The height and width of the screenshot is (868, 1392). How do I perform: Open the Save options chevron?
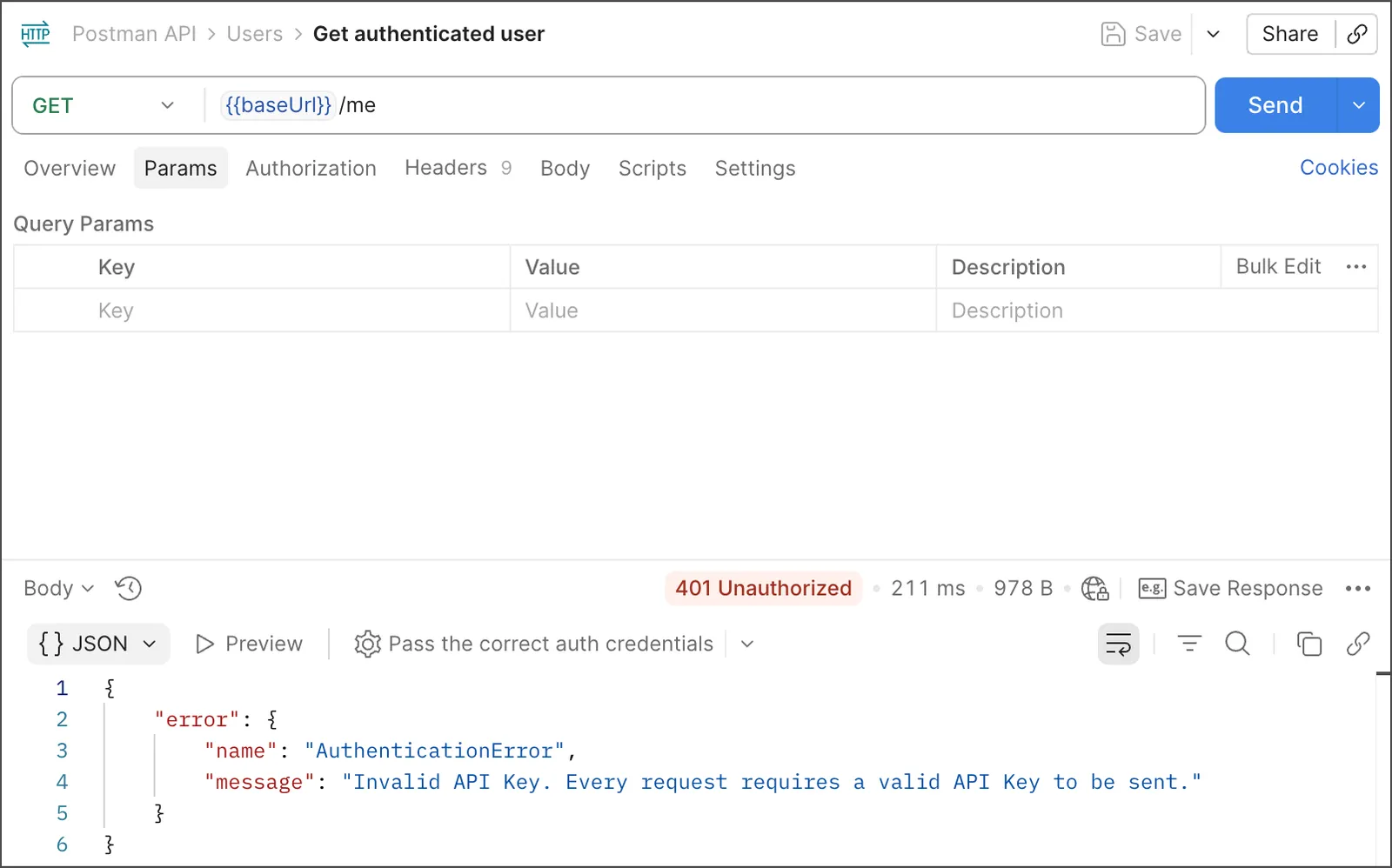tap(1214, 34)
